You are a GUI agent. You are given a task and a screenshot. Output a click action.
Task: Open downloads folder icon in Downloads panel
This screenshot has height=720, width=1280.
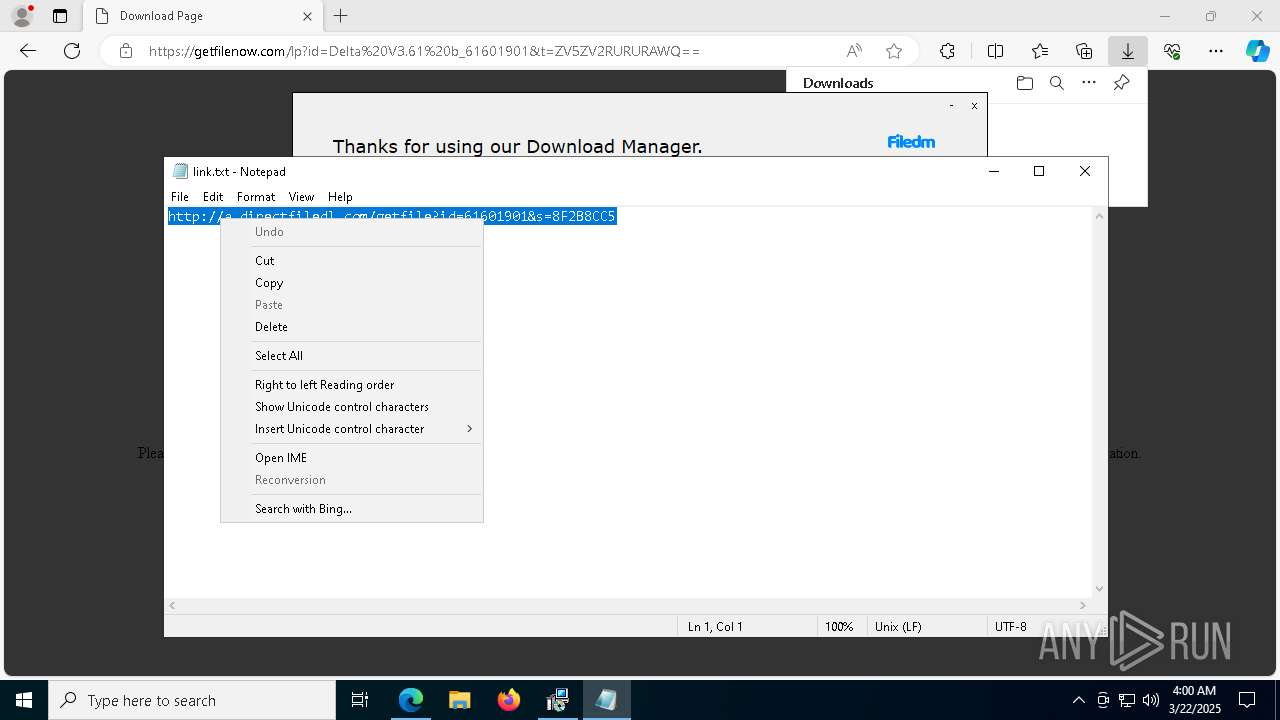[1024, 83]
